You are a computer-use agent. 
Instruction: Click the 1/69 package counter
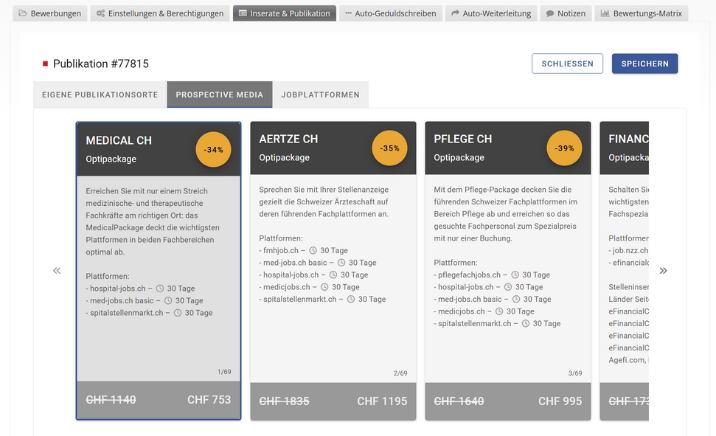tap(224, 372)
